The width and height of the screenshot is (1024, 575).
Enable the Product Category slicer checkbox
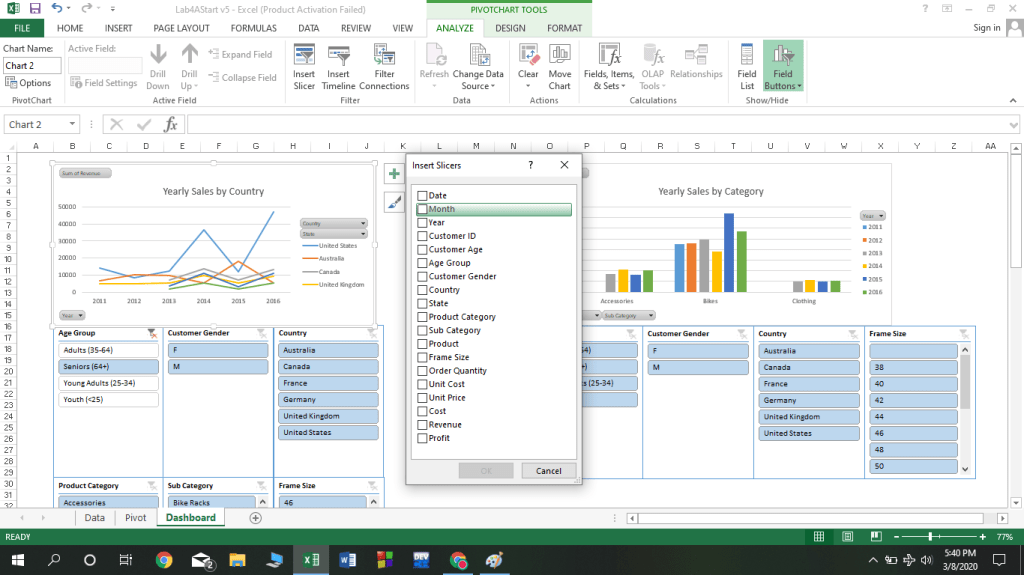click(423, 317)
